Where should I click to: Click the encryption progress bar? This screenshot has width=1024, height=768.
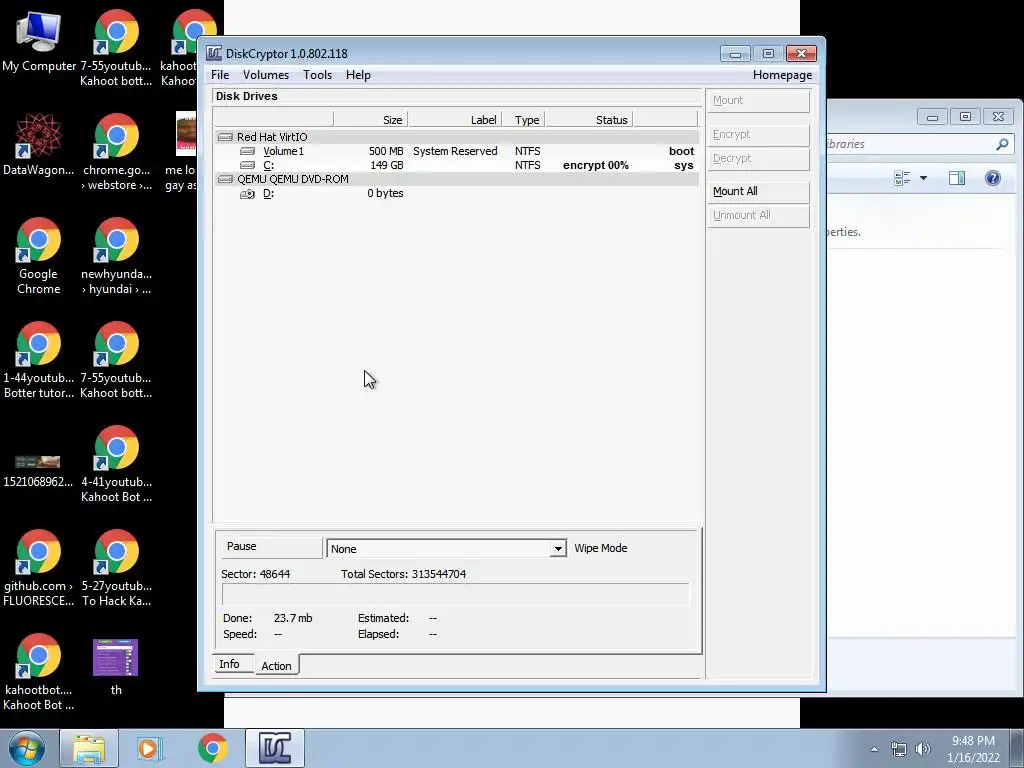455,595
